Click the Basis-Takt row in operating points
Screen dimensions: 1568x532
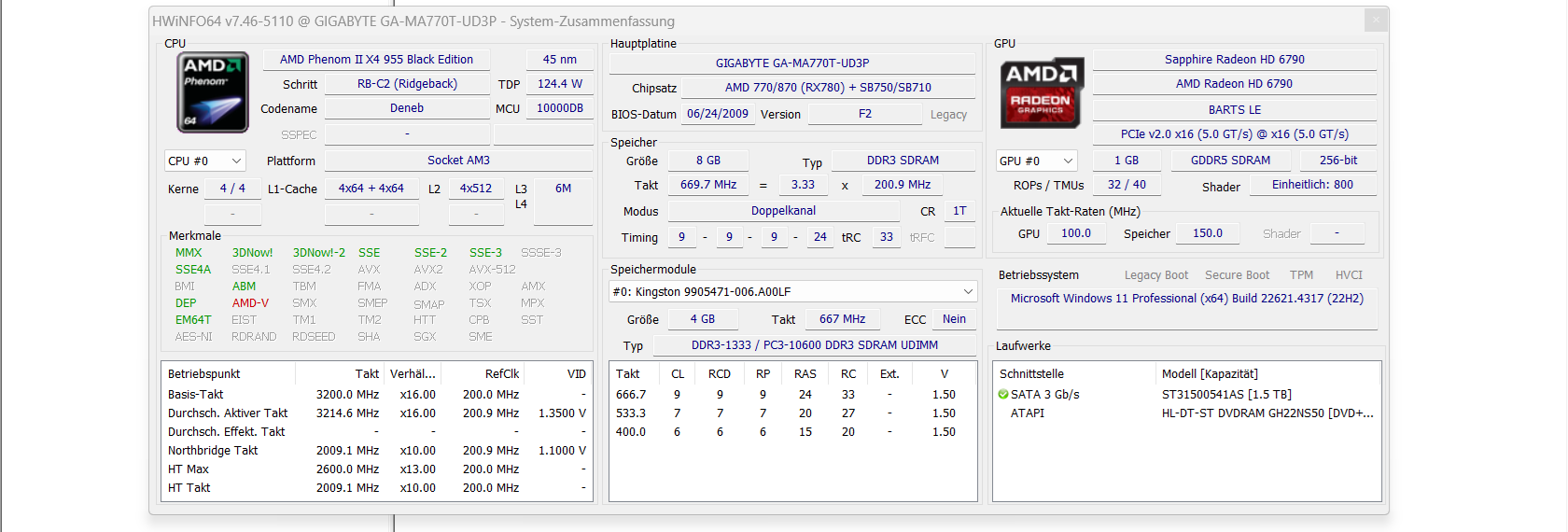(x=377, y=395)
